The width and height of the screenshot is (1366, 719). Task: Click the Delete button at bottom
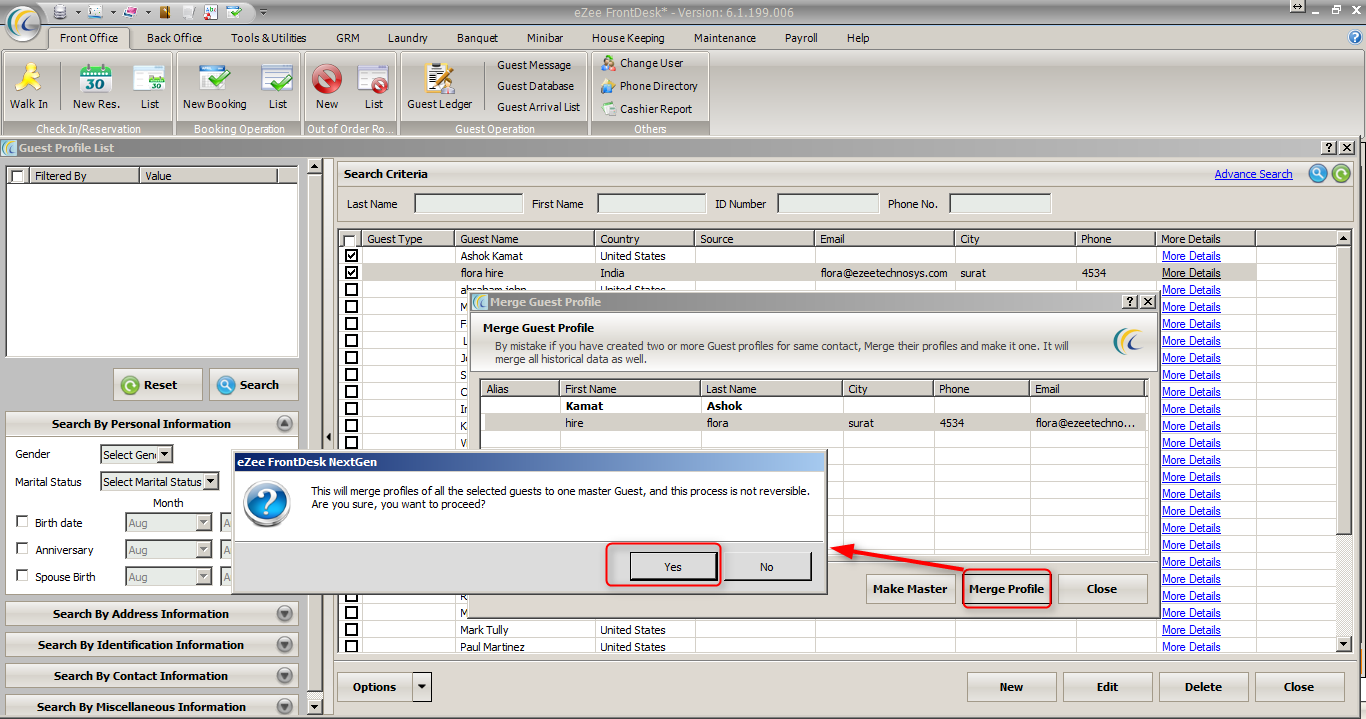(1203, 687)
